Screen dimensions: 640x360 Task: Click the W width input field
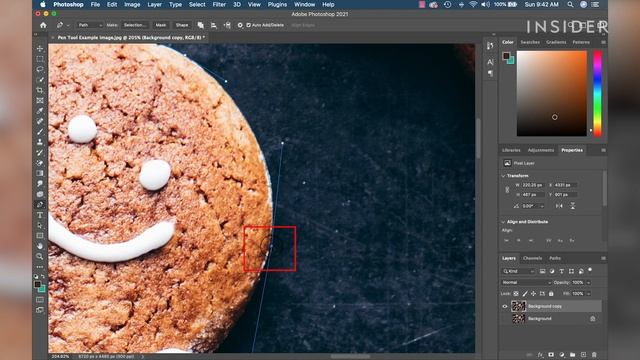click(x=533, y=185)
